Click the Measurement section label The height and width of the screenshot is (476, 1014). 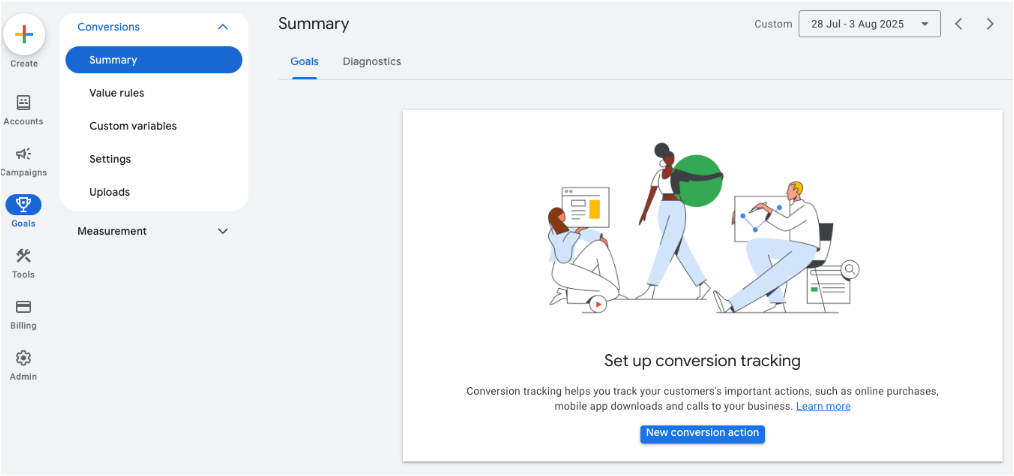point(112,231)
